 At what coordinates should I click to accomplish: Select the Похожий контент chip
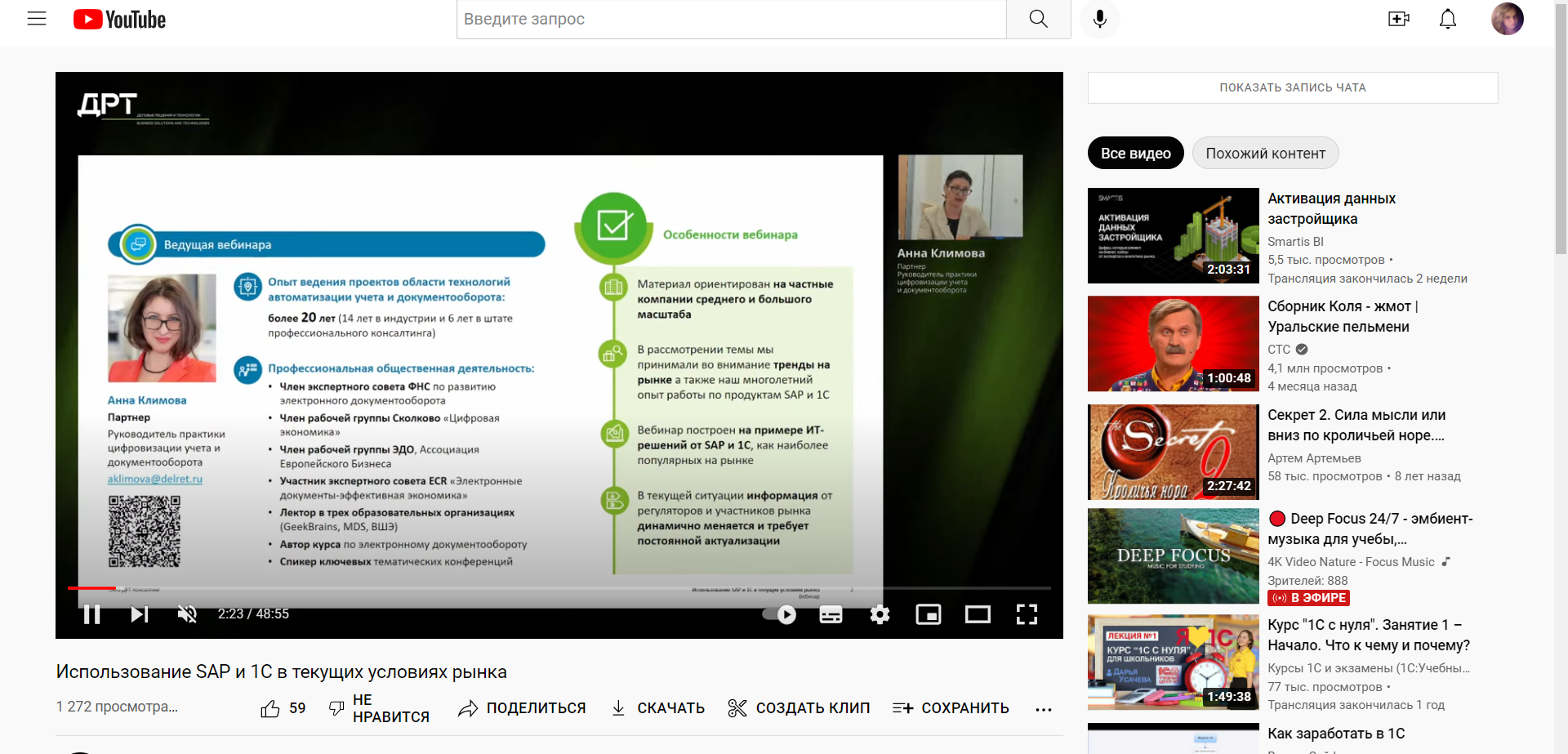(1265, 153)
